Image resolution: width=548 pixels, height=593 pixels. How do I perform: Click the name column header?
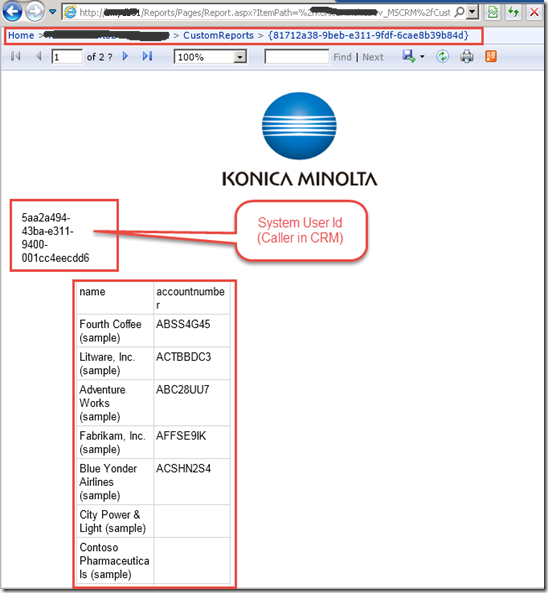(115, 298)
